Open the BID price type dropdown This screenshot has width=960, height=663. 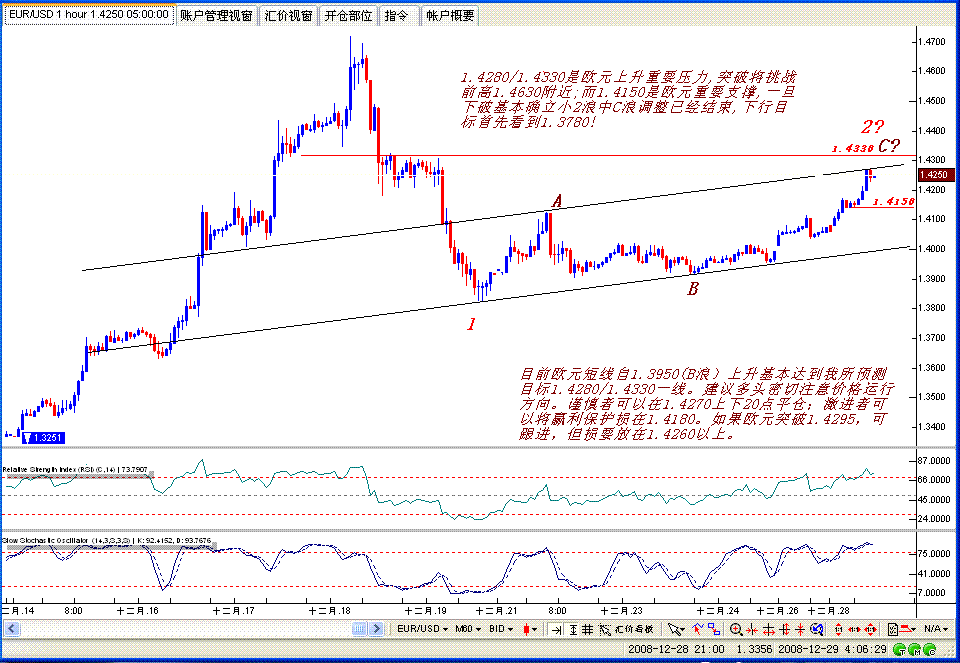pos(501,629)
